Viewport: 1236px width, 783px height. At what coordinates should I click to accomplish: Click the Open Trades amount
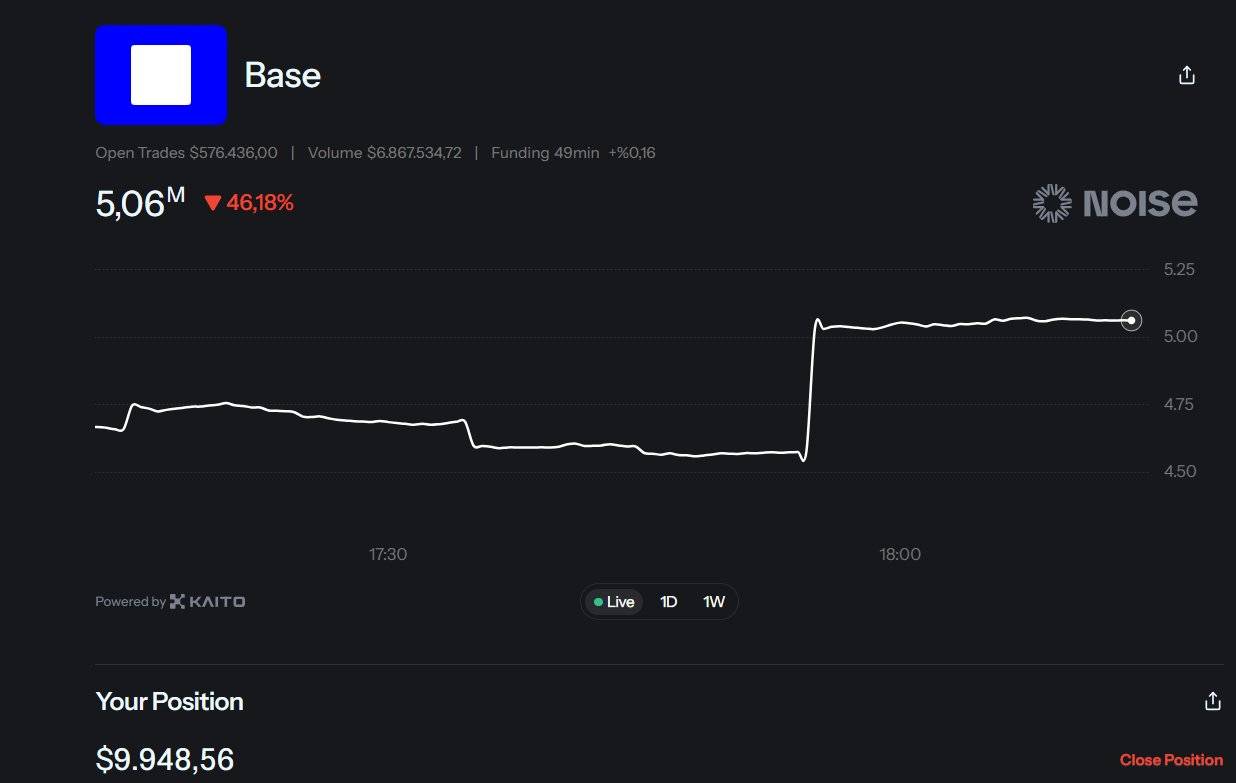(x=233, y=153)
